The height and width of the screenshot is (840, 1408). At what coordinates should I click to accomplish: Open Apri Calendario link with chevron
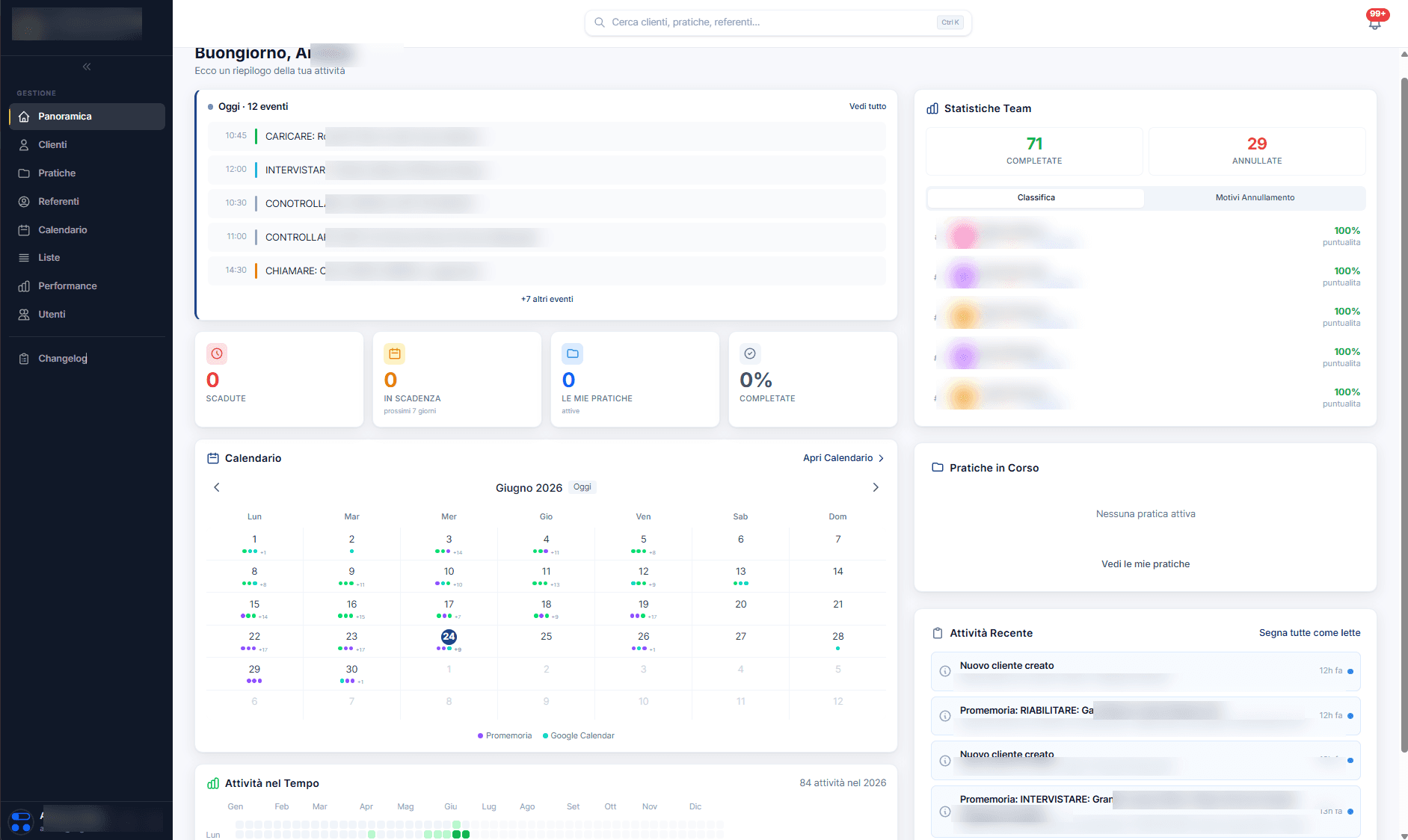tap(843, 458)
